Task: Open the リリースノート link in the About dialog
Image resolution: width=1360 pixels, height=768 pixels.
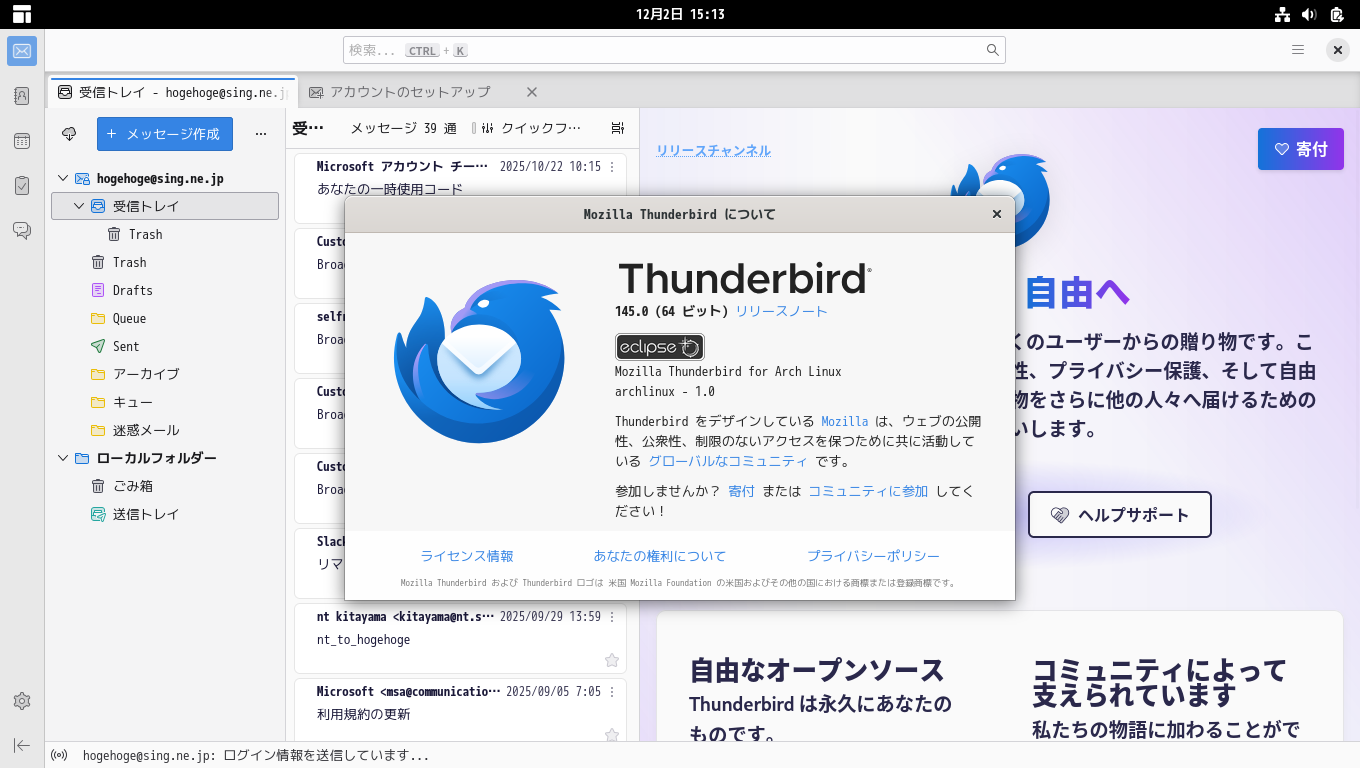Action: [x=781, y=311]
